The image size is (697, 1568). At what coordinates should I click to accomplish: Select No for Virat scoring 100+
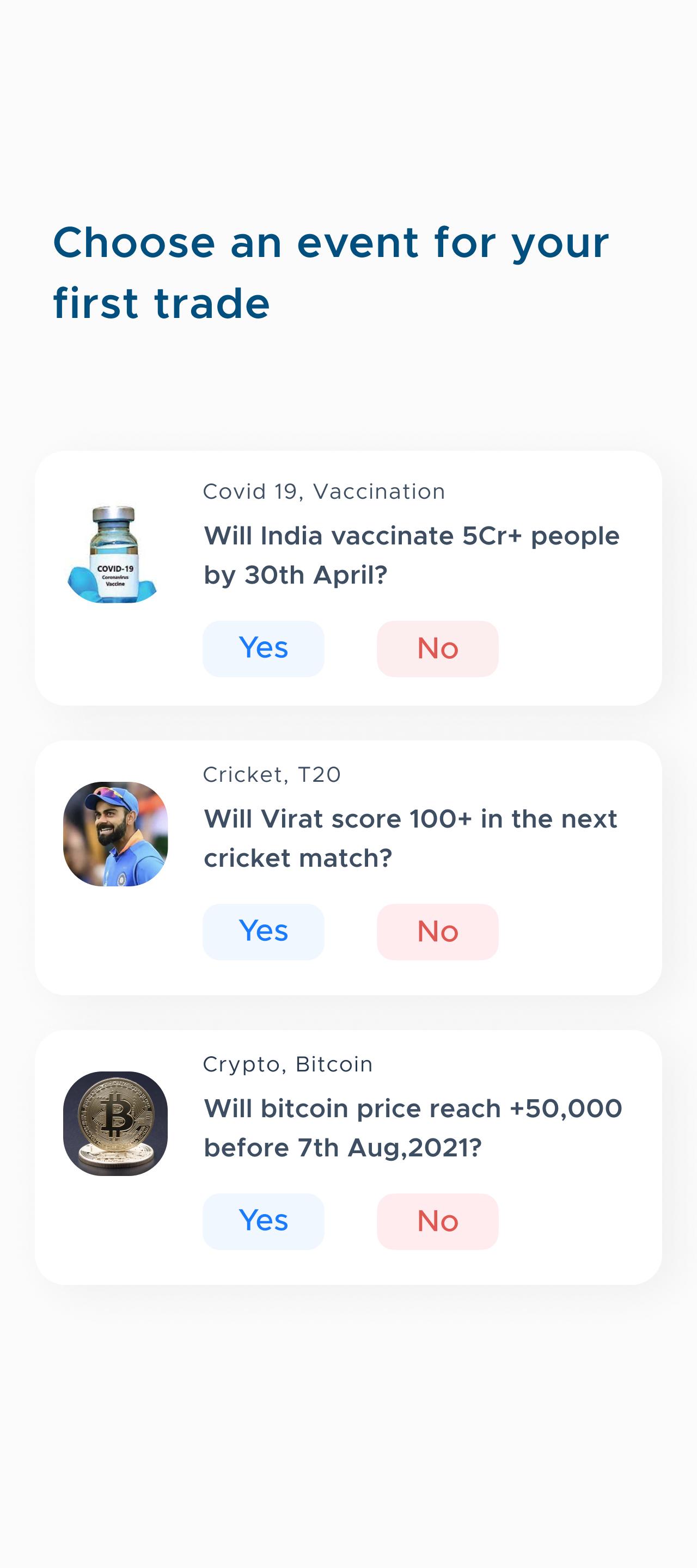coord(437,932)
